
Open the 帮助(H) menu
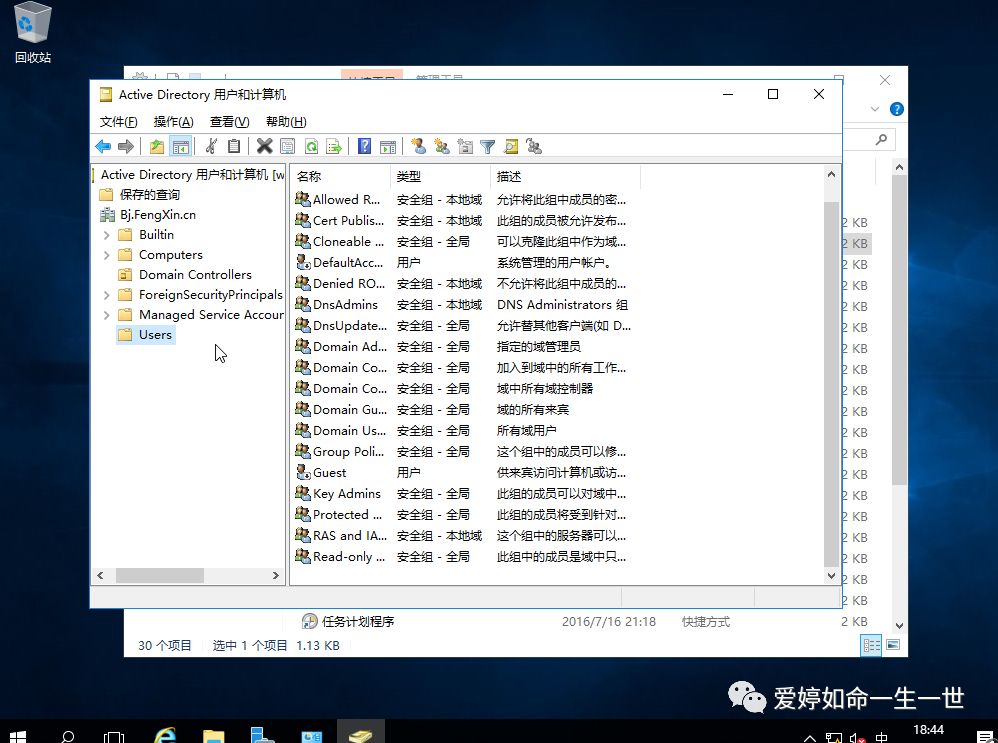(x=286, y=122)
